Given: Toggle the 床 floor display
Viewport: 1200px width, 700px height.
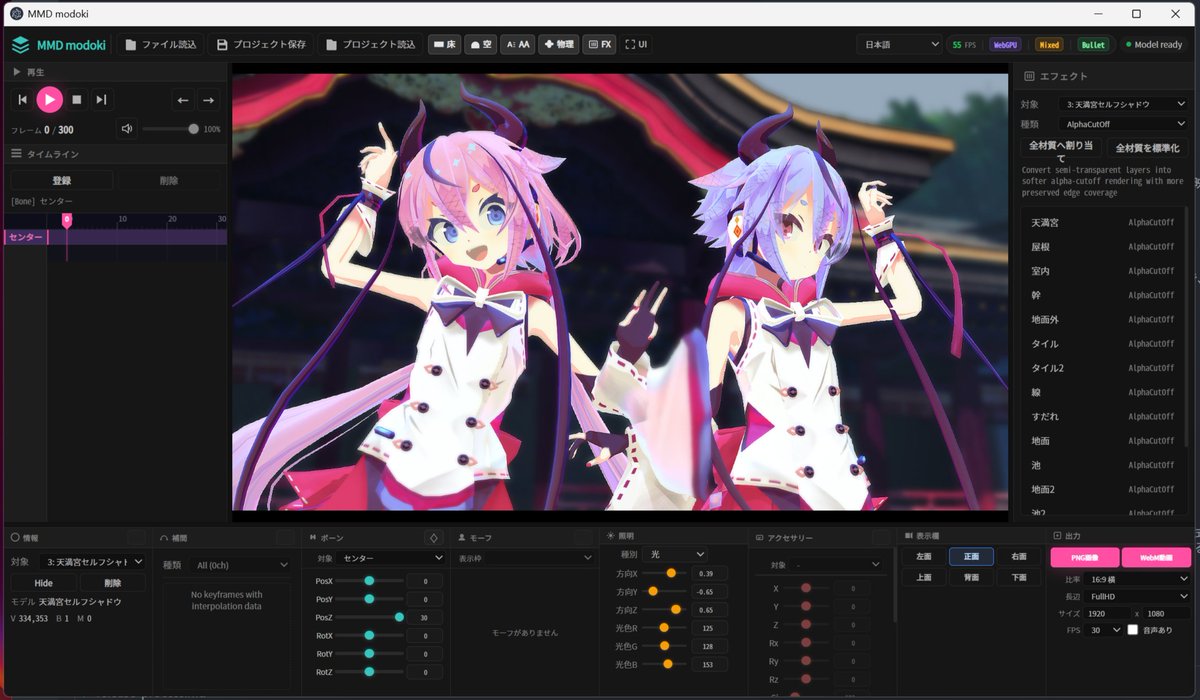Looking at the screenshot, I should click(444, 45).
